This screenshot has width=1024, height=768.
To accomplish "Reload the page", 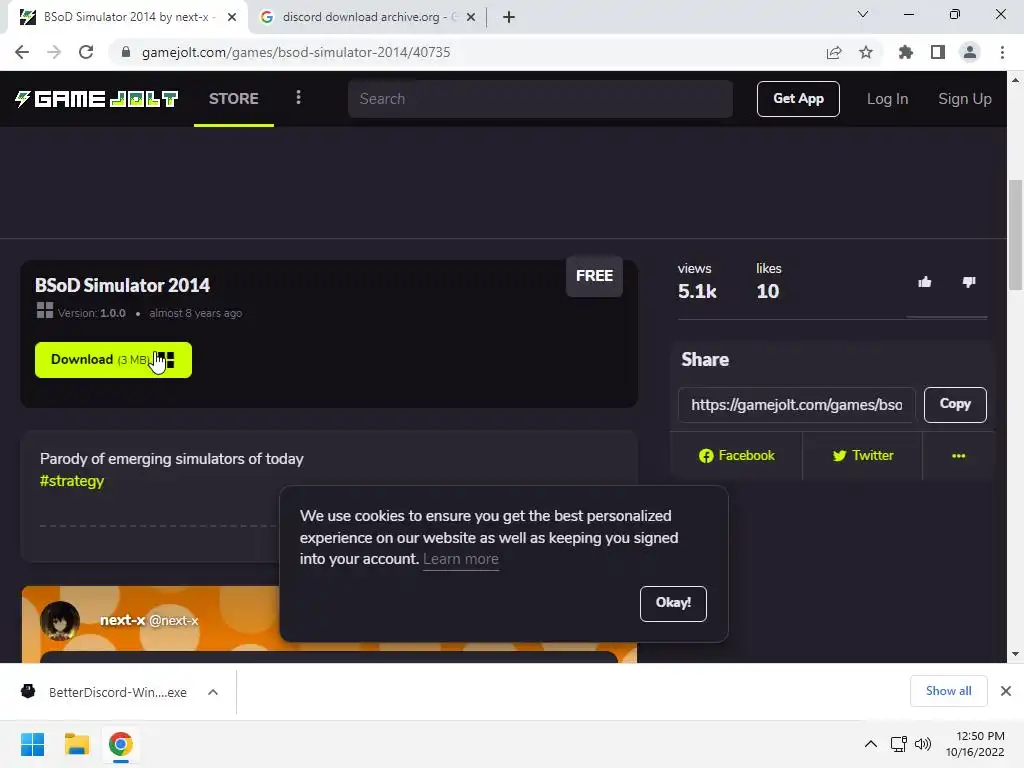I will [86, 52].
